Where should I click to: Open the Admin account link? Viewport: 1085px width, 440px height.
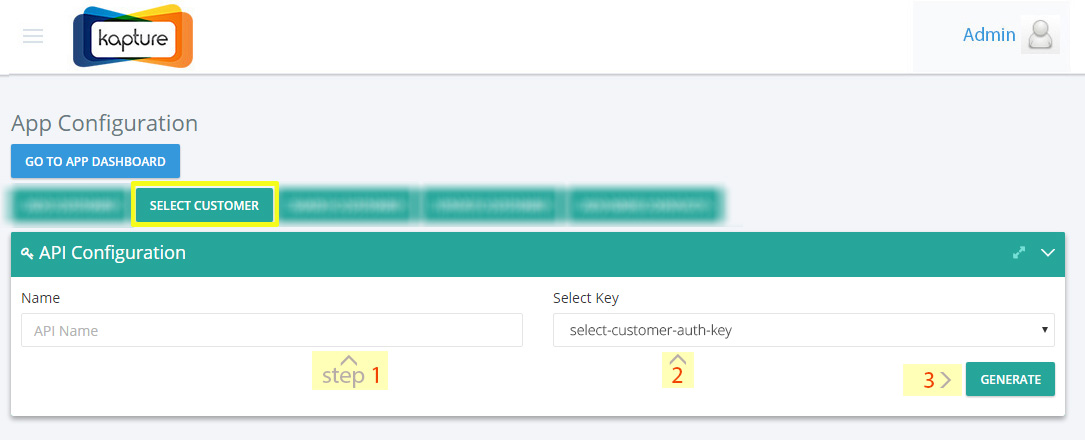[x=989, y=35]
